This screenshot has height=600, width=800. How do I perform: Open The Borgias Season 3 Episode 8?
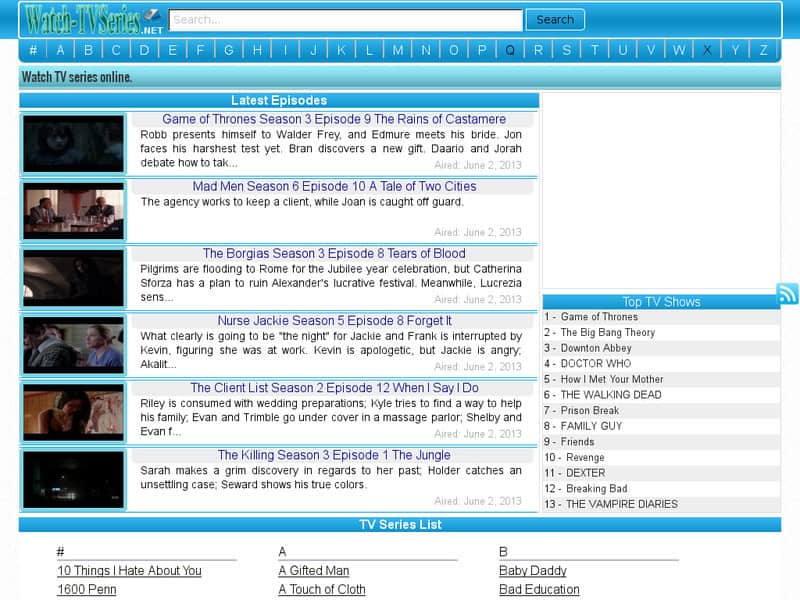334,254
